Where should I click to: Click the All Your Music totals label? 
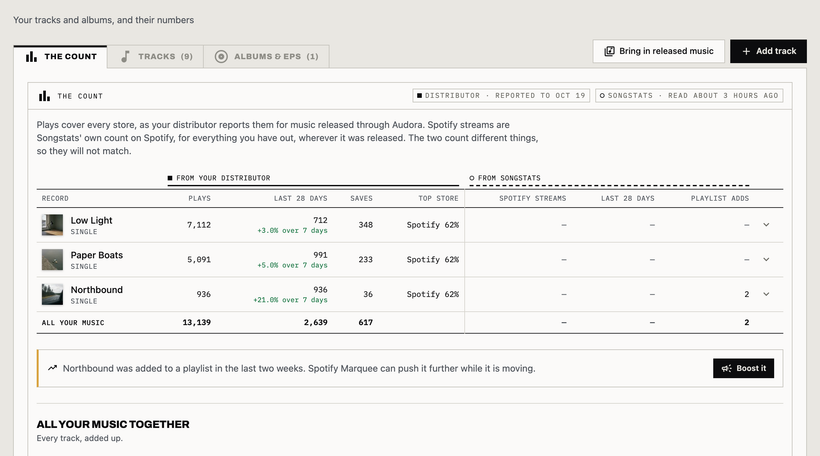73,323
